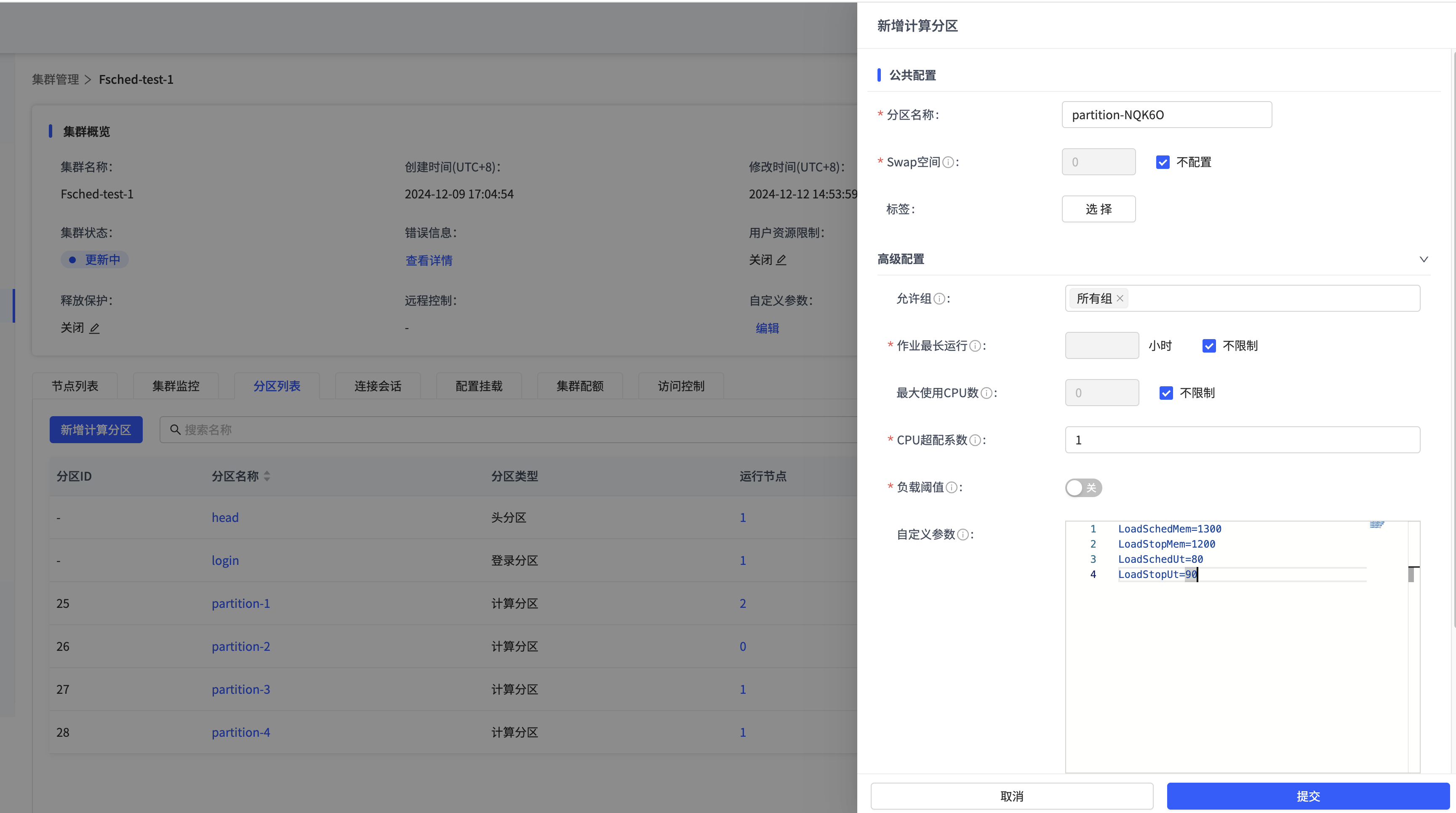The height and width of the screenshot is (813, 1456).
Task: Click 运行节点 value 0 for partition-2
Action: pos(743,646)
